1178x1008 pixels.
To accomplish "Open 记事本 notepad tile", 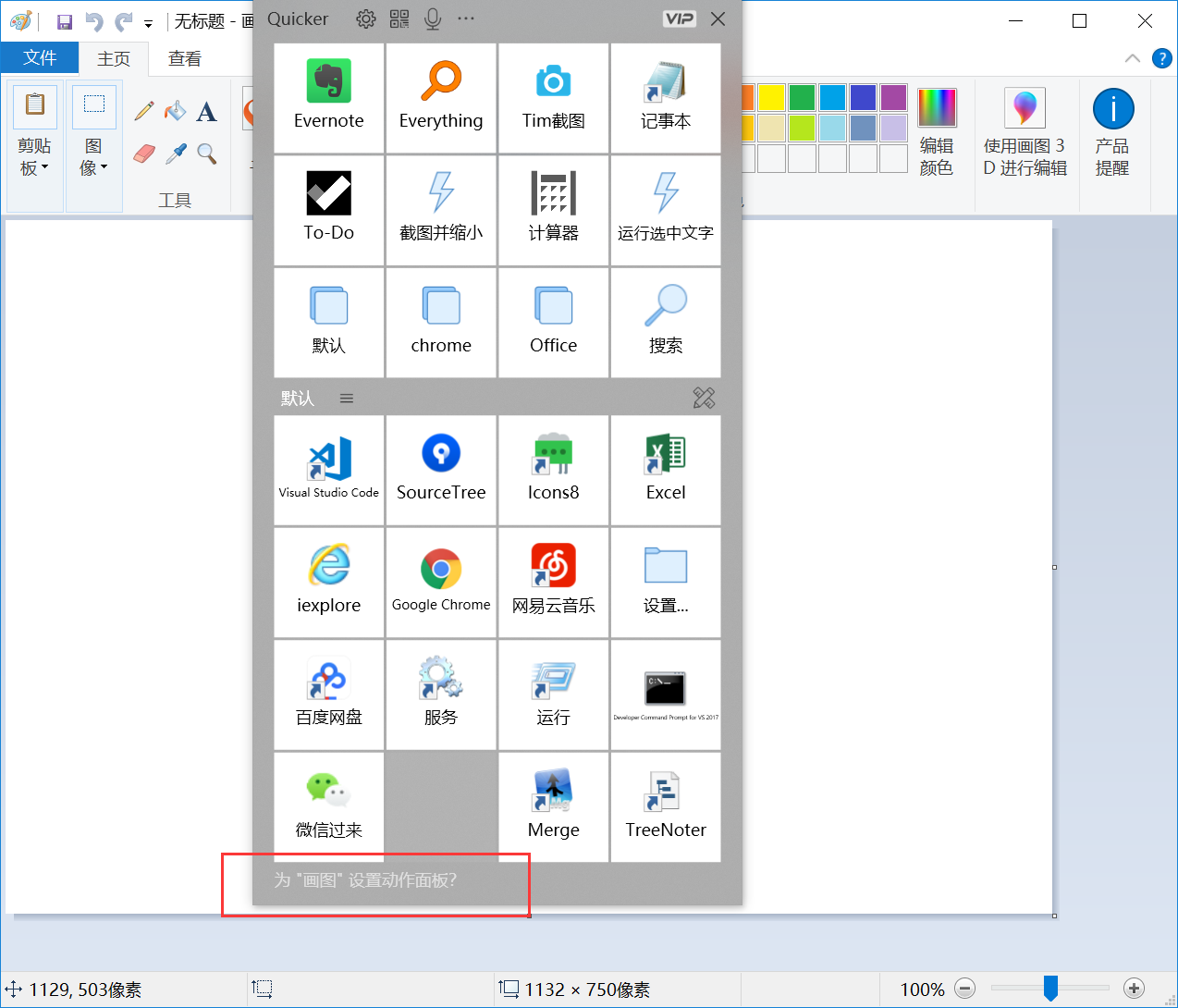I will [666, 98].
